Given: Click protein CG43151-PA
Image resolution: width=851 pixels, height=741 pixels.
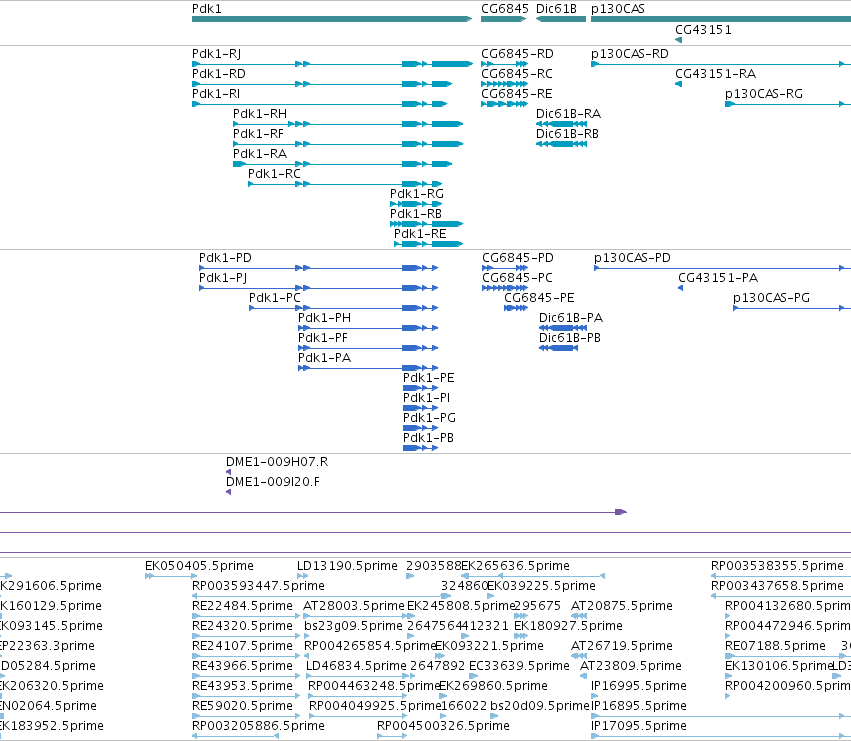Looking at the screenshot, I should [681, 288].
